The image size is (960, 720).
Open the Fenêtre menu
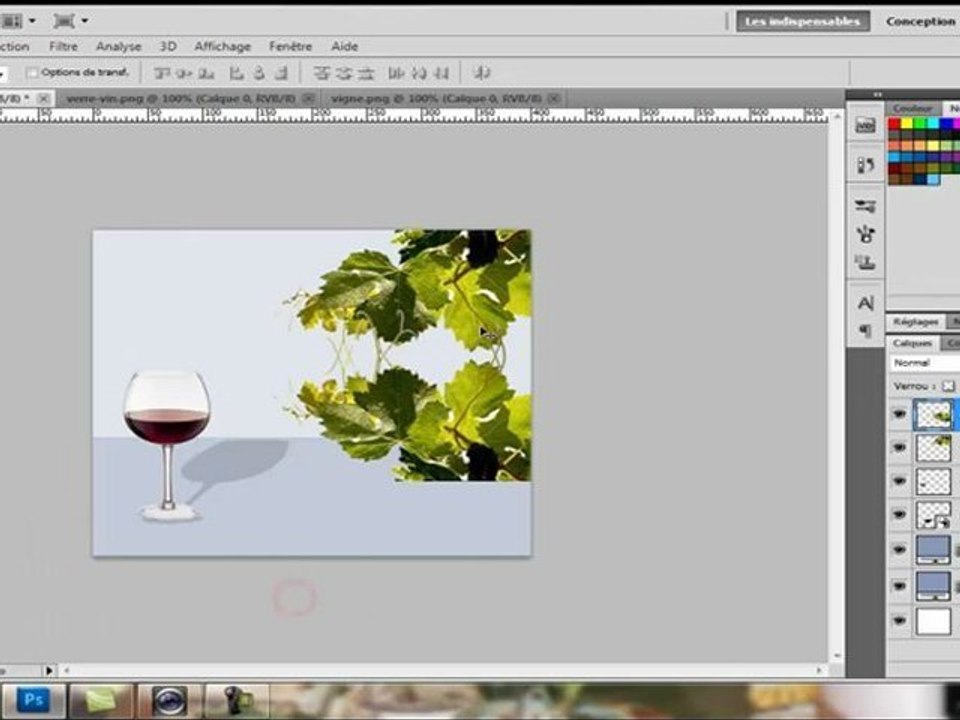point(290,47)
